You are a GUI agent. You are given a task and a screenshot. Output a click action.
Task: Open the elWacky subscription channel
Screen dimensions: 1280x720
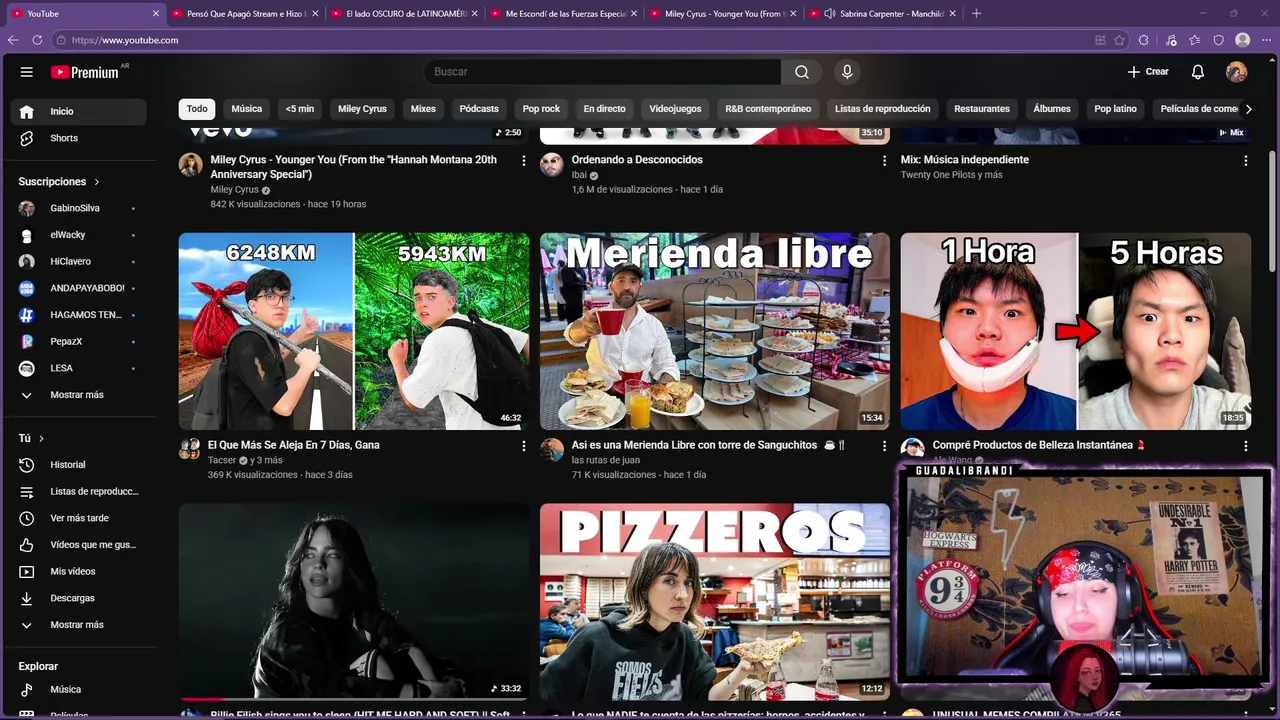coord(79,235)
